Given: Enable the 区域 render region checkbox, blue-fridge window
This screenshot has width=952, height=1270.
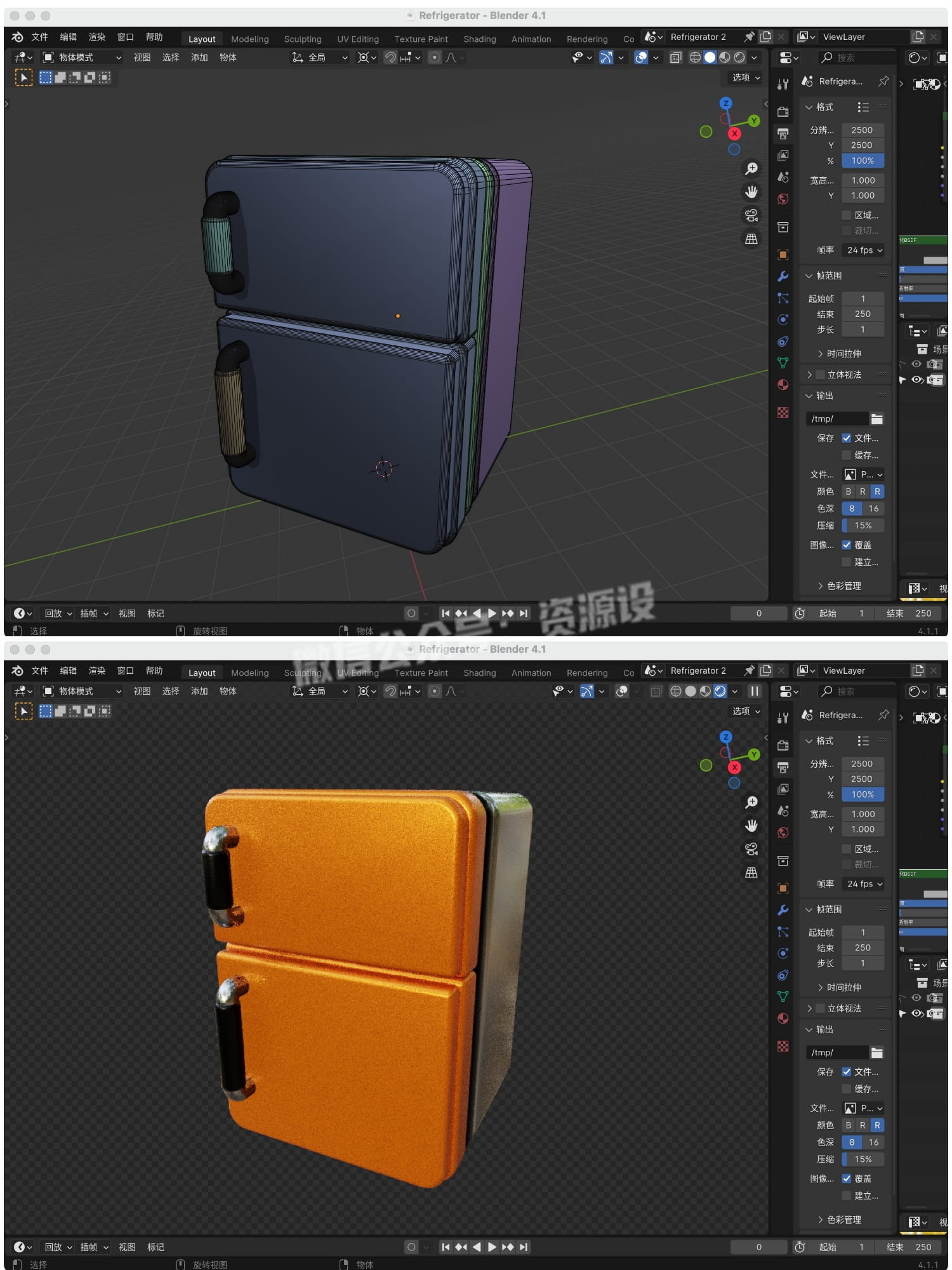Looking at the screenshot, I should 846,215.
